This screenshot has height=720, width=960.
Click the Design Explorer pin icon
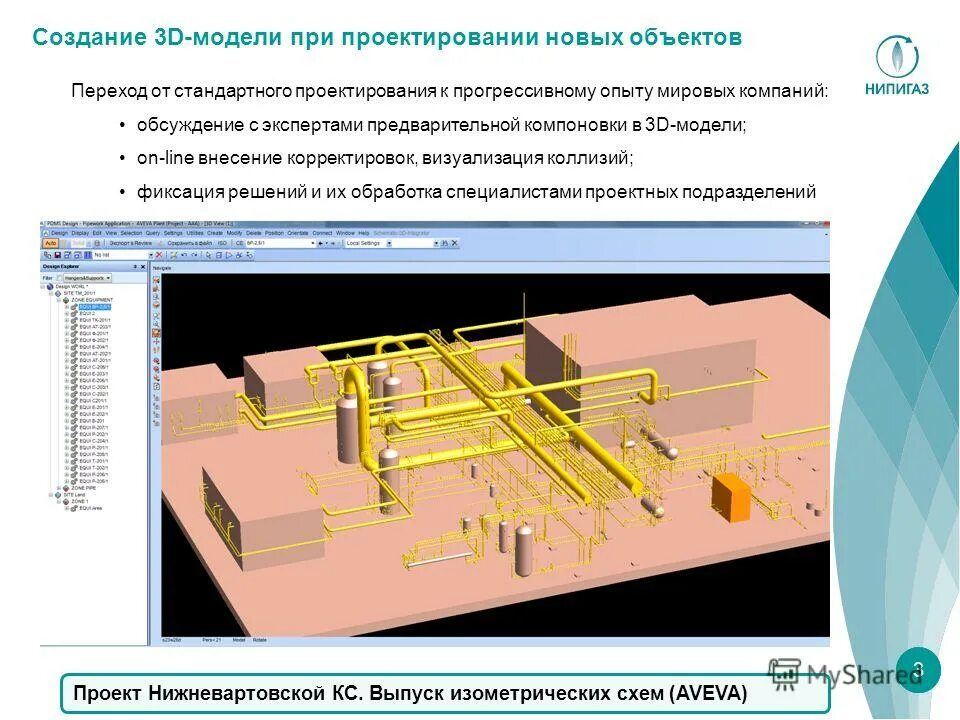134,266
